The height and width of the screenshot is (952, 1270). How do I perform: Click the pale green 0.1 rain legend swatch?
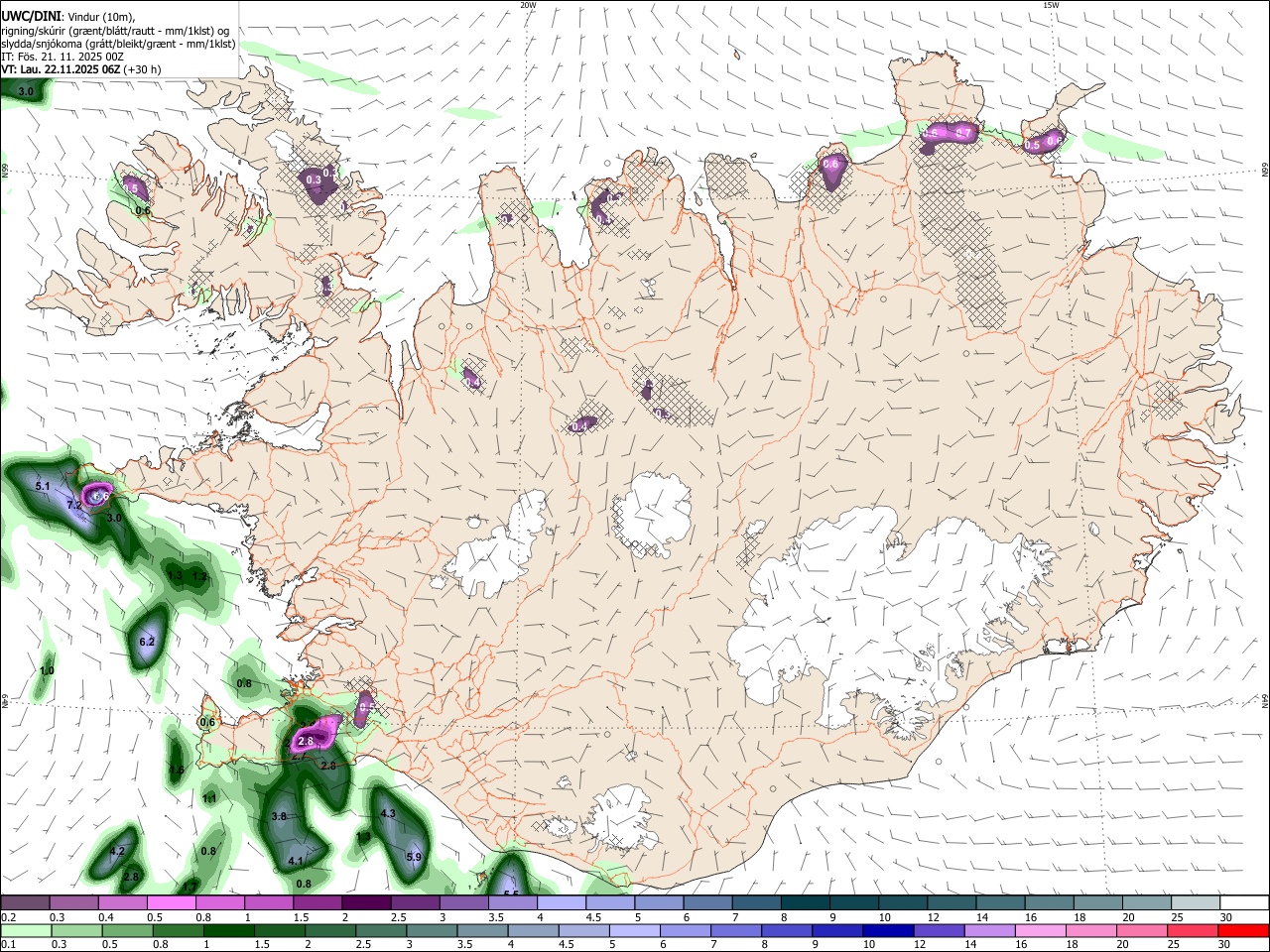click(x=27, y=930)
